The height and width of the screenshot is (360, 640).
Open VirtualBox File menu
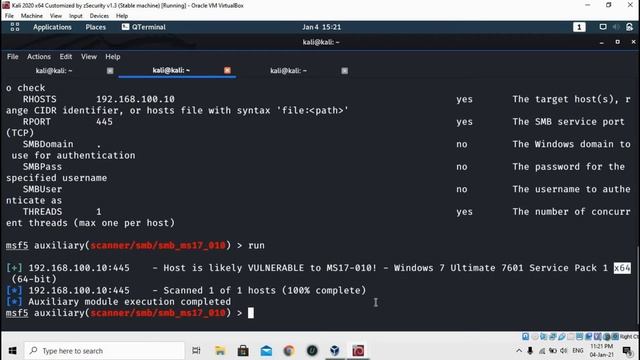click(x=9, y=16)
